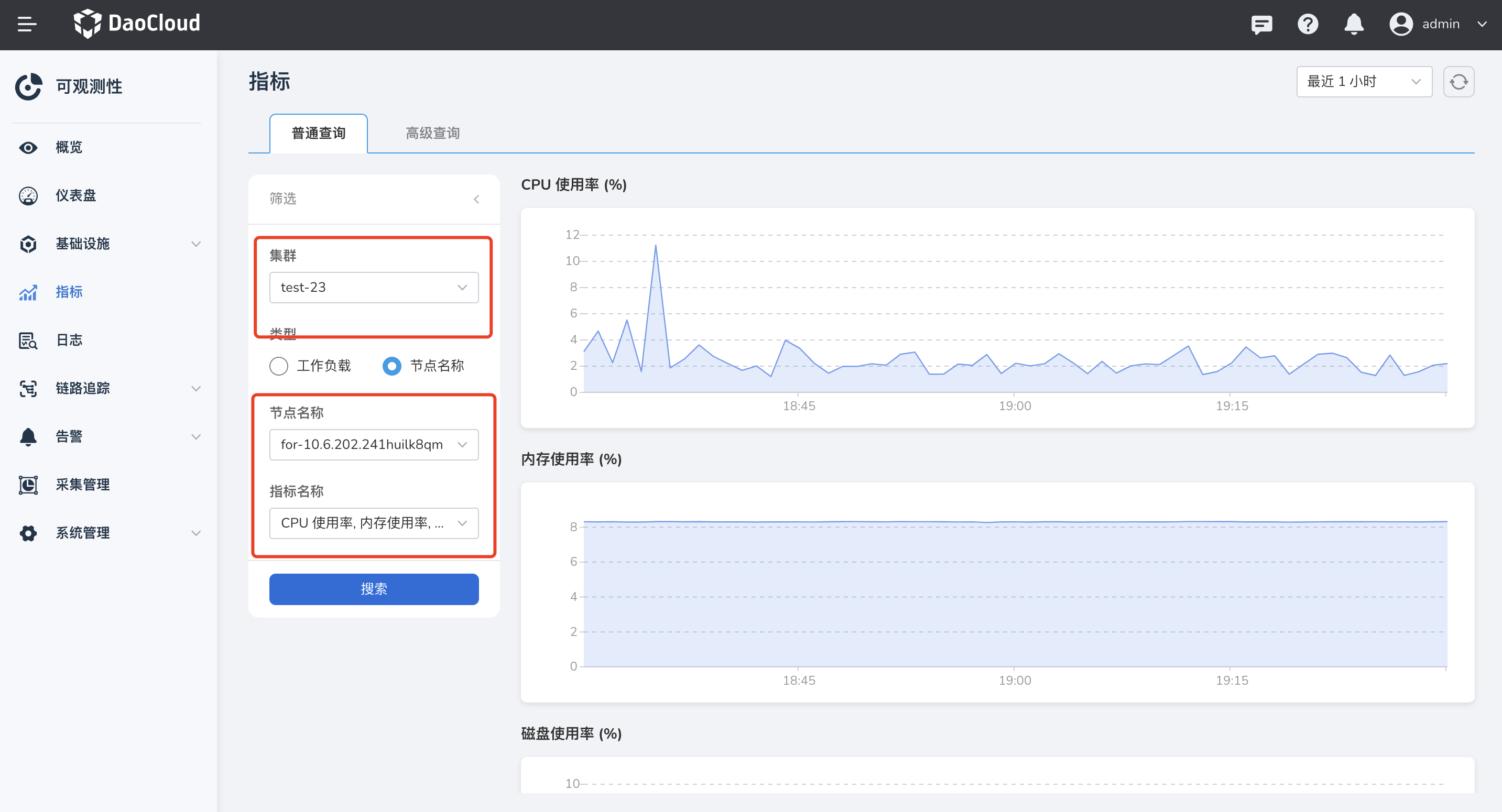Viewport: 1502px width, 812px height.
Task: Select the 普通查询 tab
Action: pos(318,134)
